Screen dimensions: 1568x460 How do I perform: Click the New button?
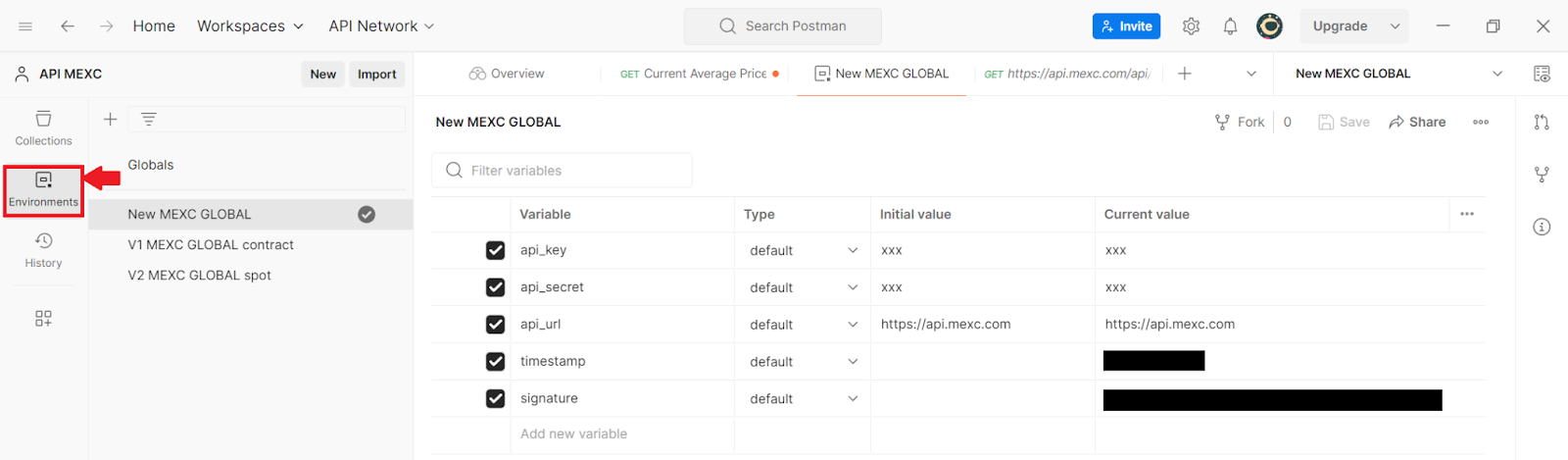point(322,74)
